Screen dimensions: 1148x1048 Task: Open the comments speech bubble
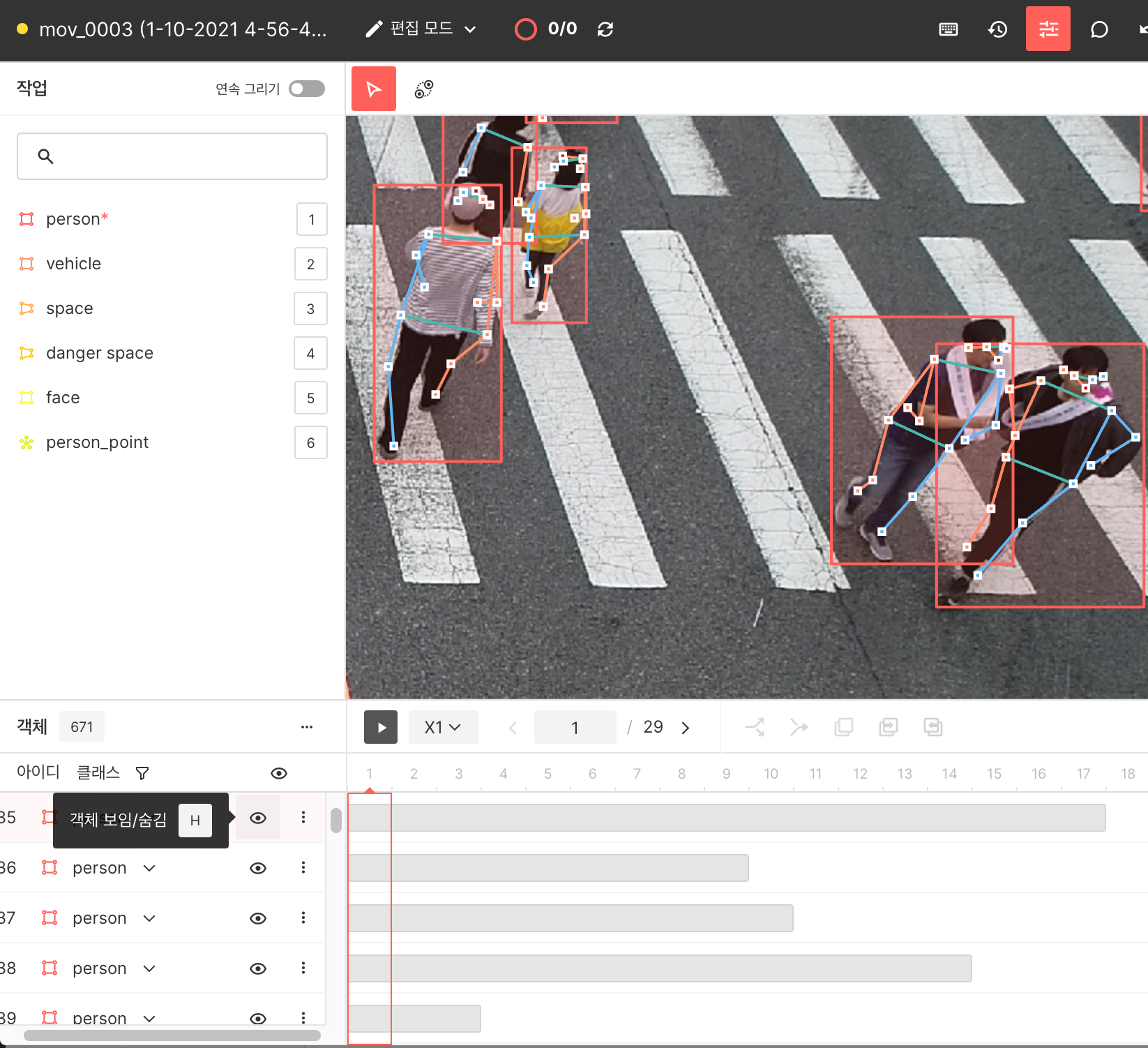(x=1099, y=29)
